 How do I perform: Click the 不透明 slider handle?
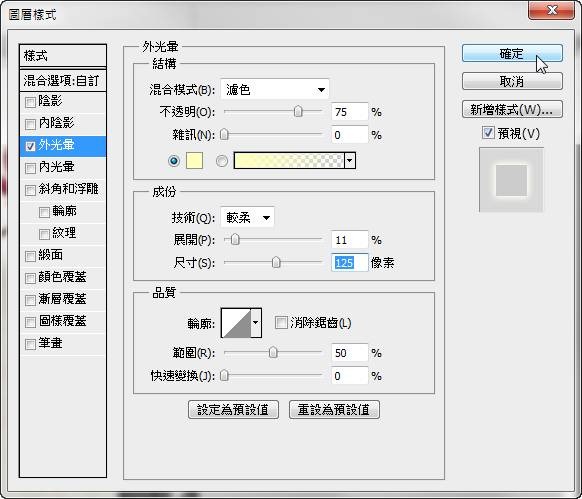pyautogui.click(x=298, y=111)
